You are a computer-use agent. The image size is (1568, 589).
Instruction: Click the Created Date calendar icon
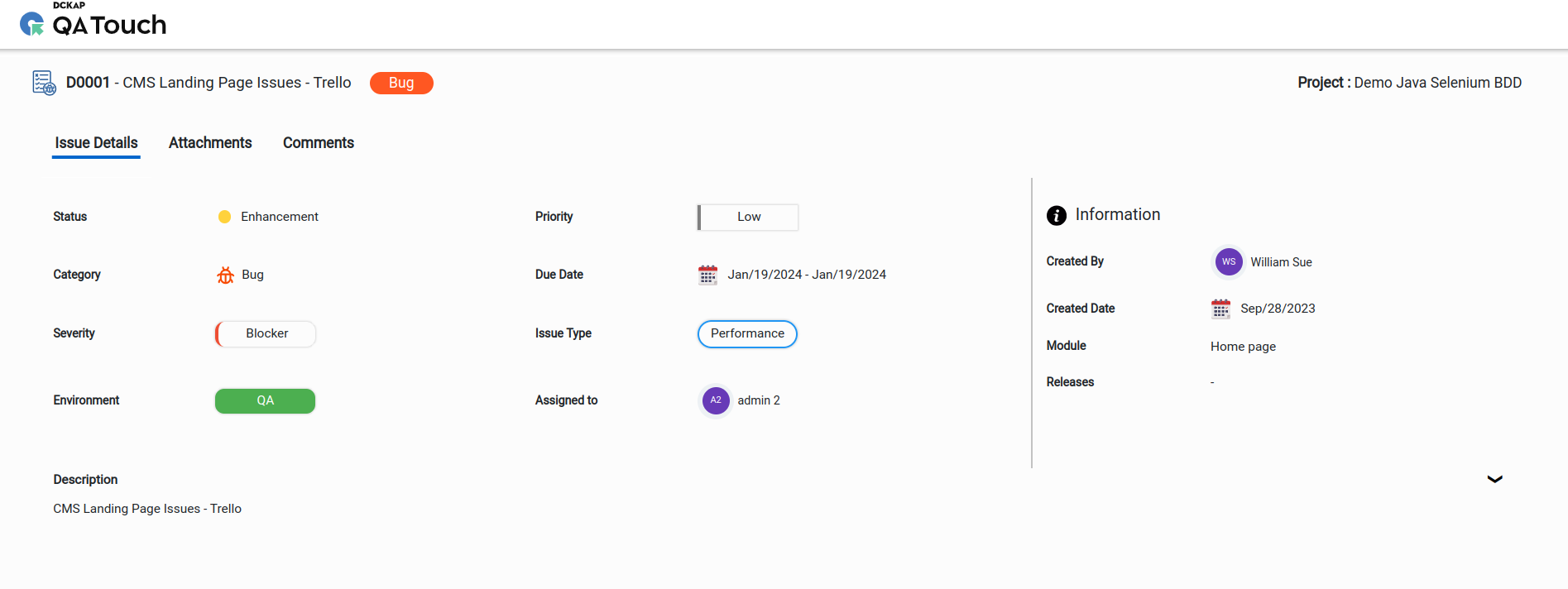click(x=1220, y=309)
